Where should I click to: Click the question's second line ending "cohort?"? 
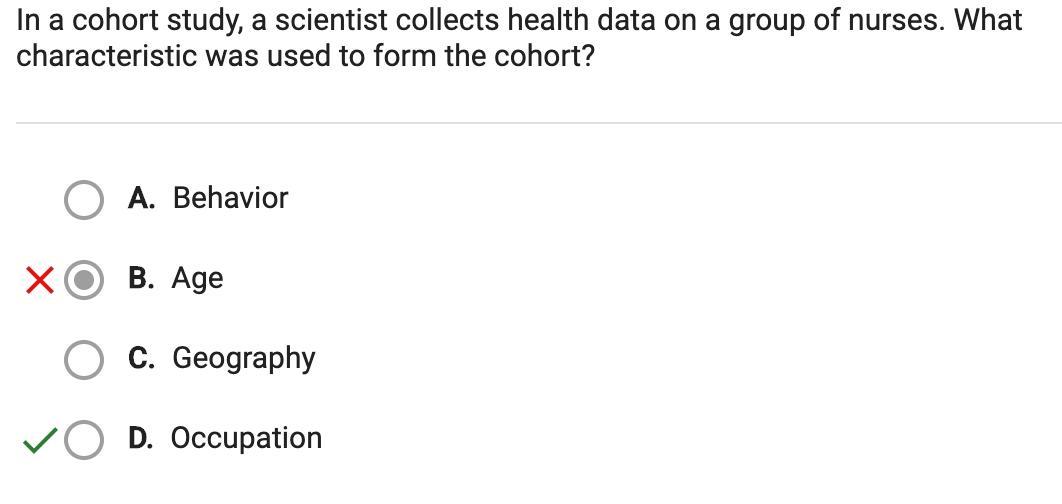(305, 55)
